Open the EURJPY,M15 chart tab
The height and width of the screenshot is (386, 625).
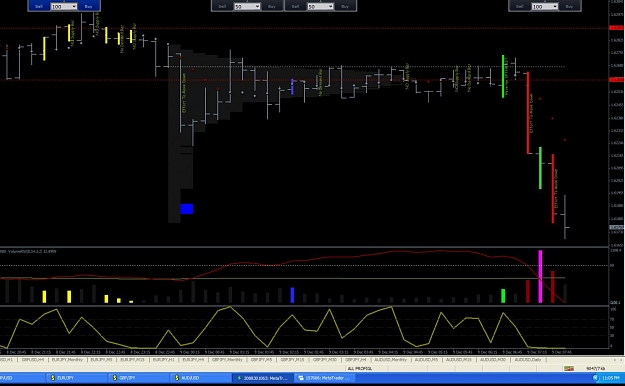tap(132, 359)
